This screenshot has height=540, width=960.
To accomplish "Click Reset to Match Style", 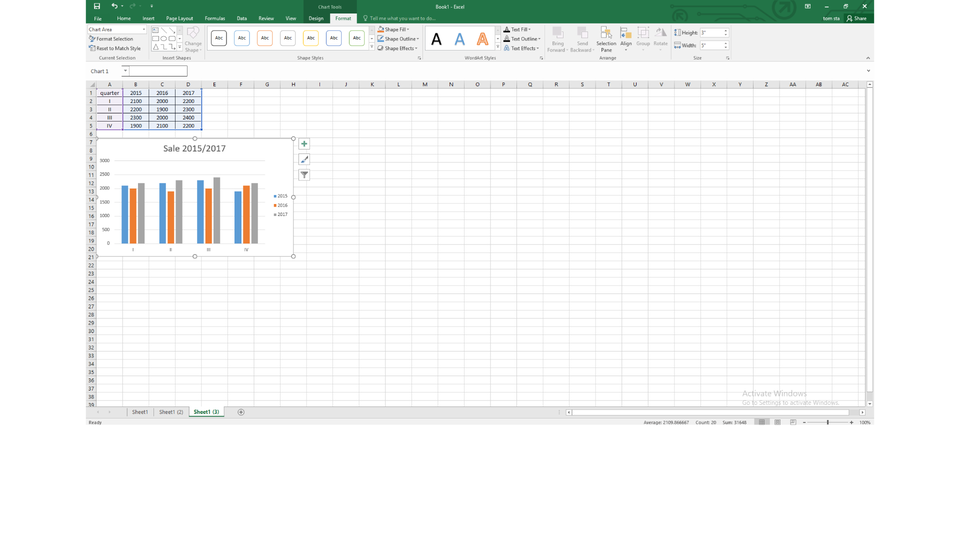I will click(x=115, y=48).
